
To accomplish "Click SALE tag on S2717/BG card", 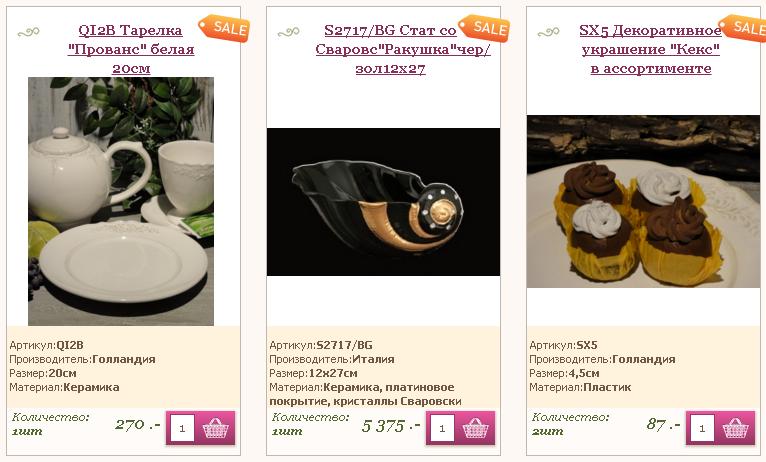I will (484, 28).
